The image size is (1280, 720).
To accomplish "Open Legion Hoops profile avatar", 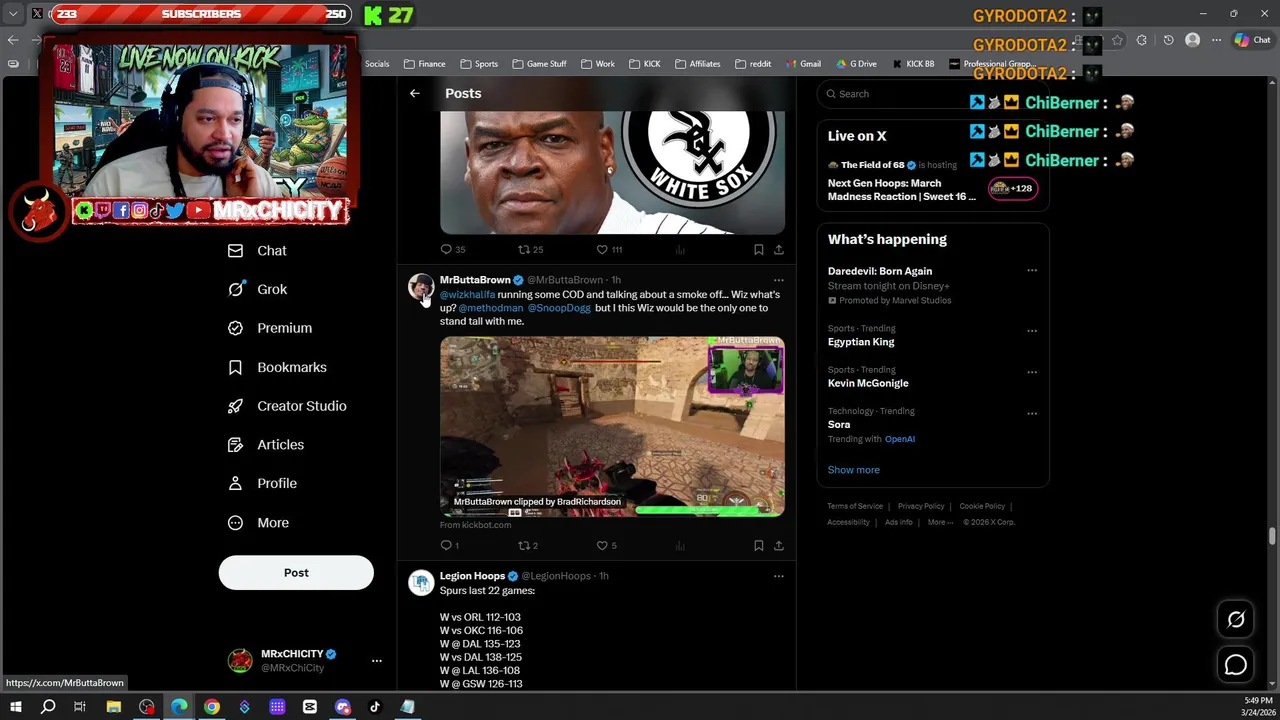I will click(421, 582).
